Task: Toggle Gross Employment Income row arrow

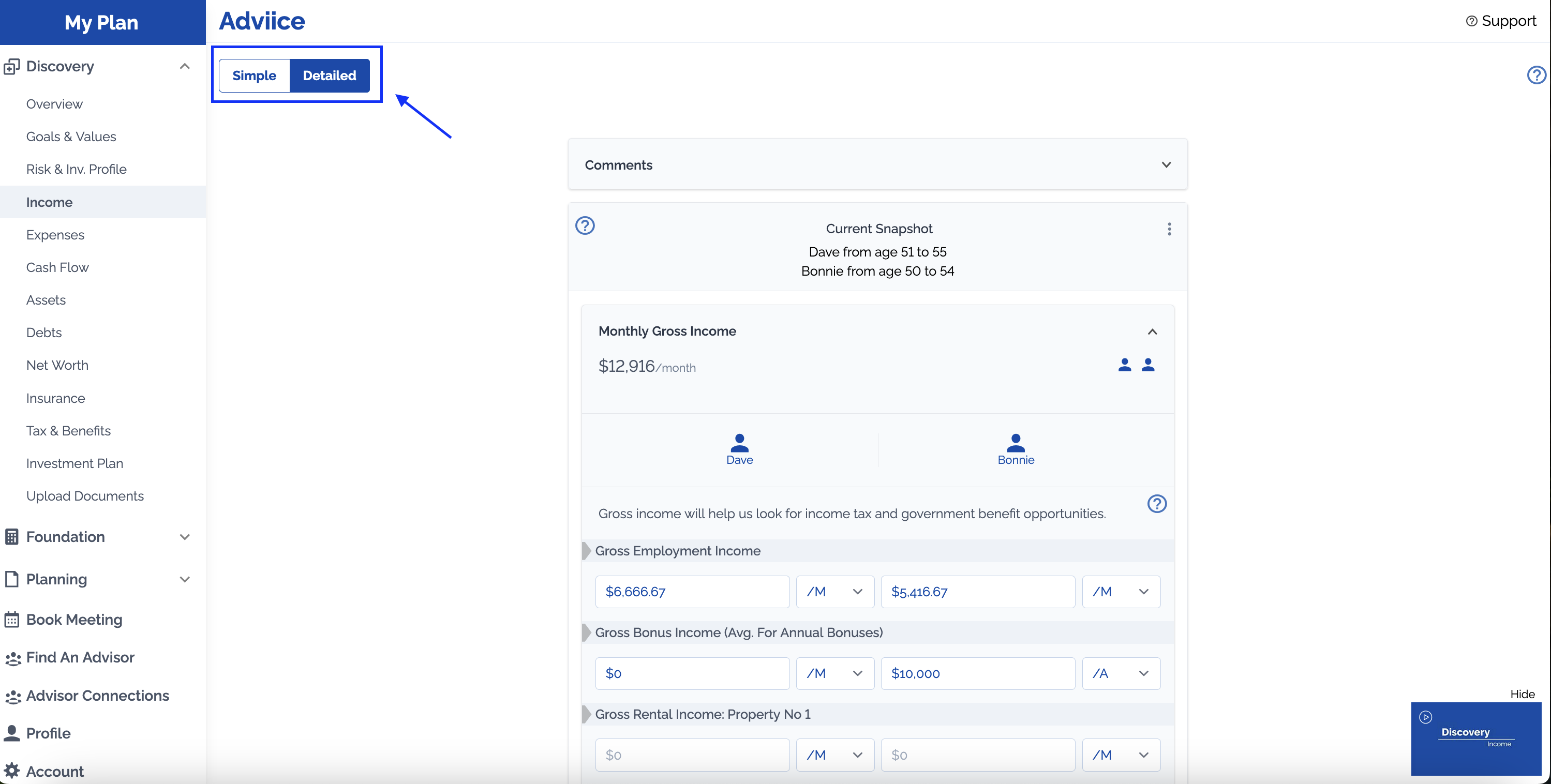Action: (x=587, y=551)
